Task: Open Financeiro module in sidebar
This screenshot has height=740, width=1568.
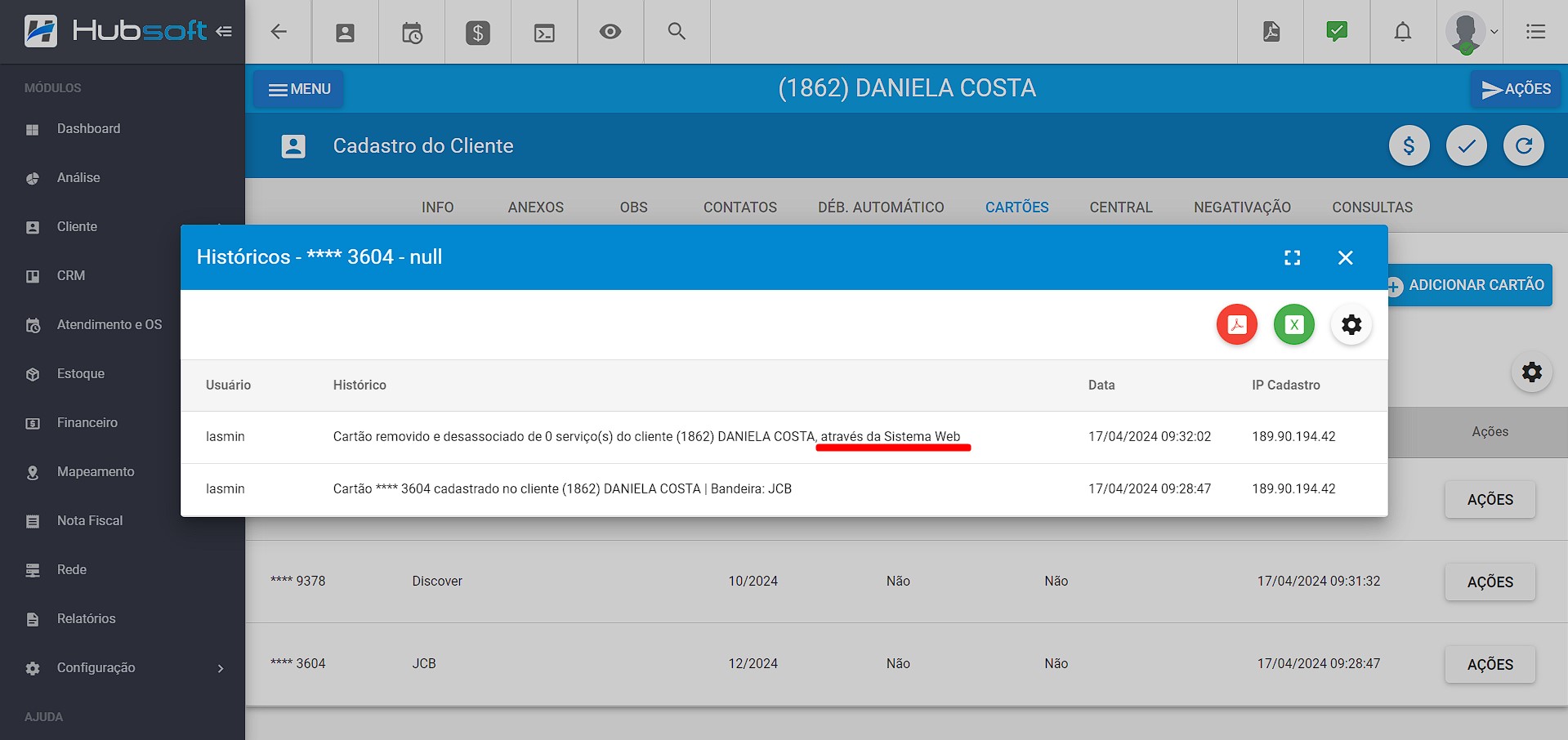Action: coord(87,422)
